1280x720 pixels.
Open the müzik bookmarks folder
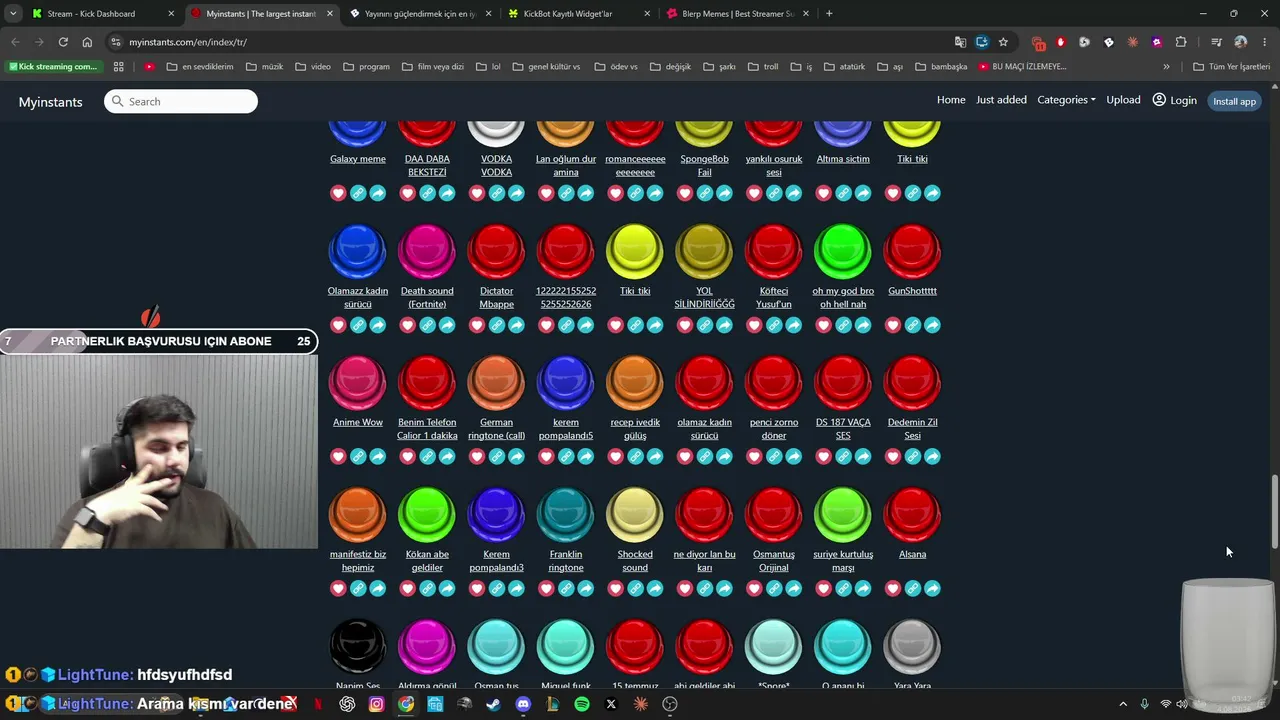click(265, 67)
